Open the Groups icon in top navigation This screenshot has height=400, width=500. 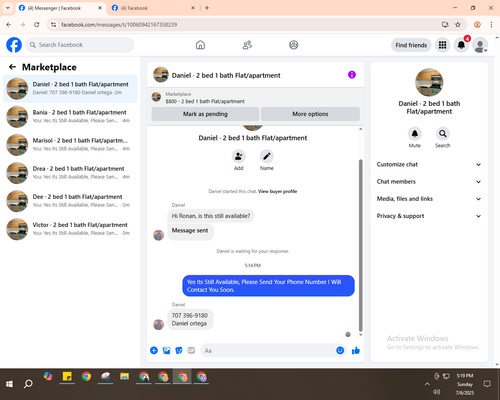pyautogui.click(x=294, y=45)
